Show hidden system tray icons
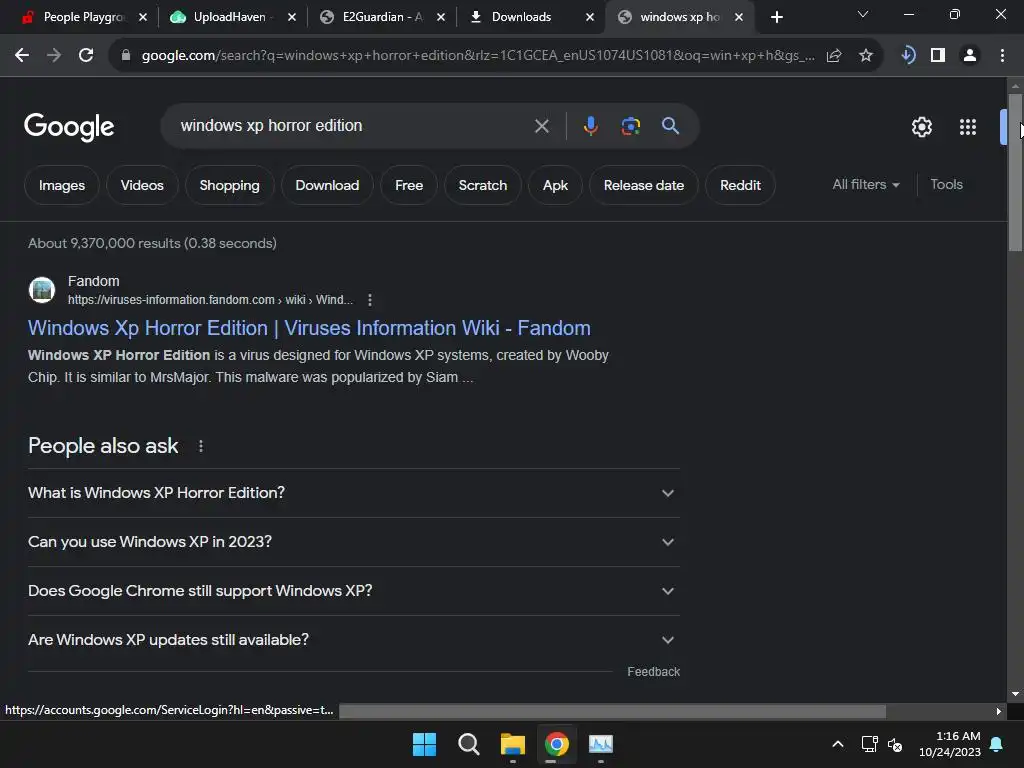The width and height of the screenshot is (1024, 768). coord(838,744)
